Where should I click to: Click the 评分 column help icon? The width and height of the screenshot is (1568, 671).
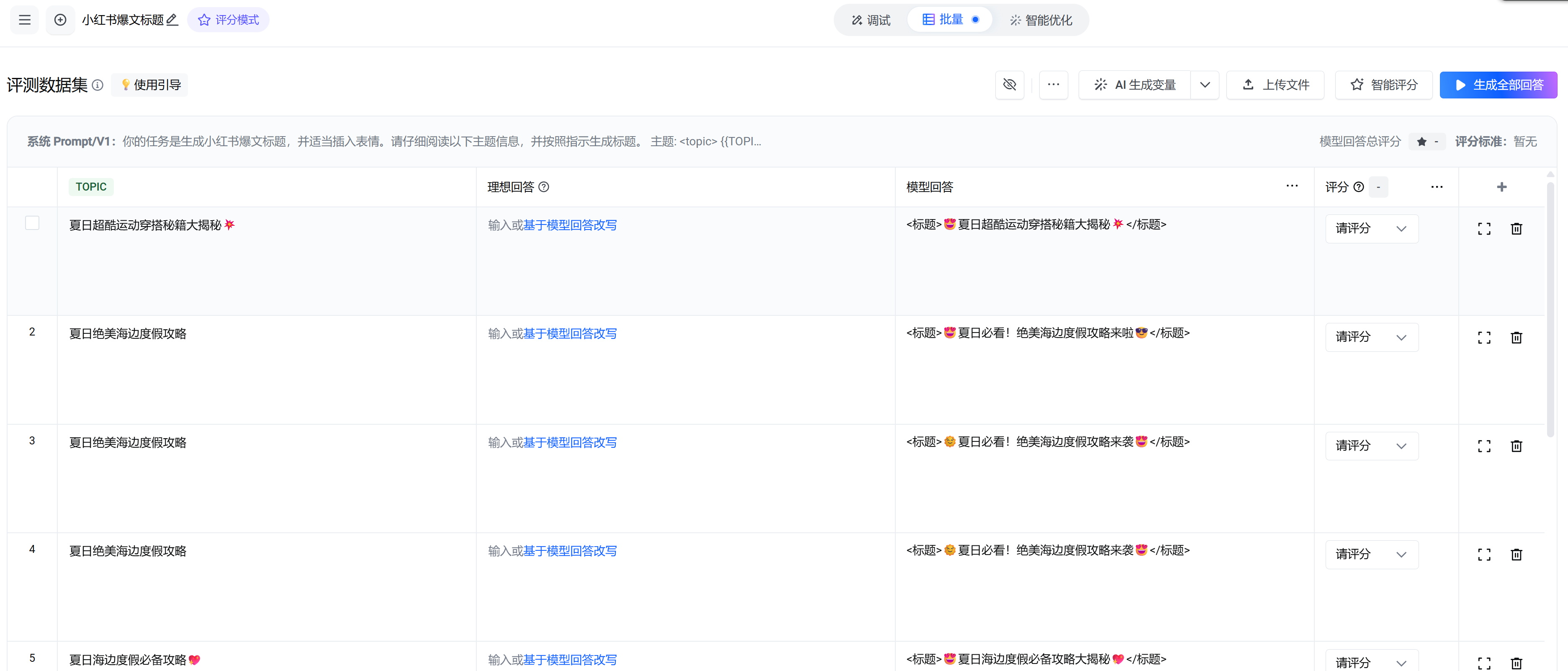(x=1359, y=187)
